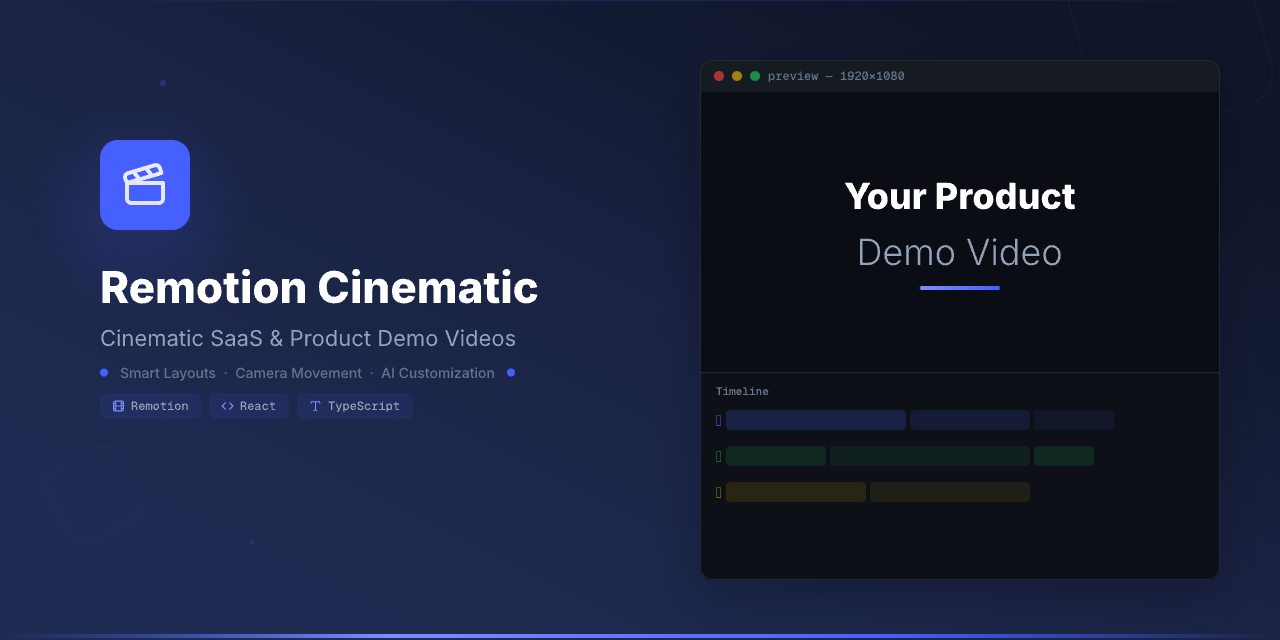The width and height of the screenshot is (1280, 640).
Task: Click the green maximize dot in preview window
Action: point(755,76)
